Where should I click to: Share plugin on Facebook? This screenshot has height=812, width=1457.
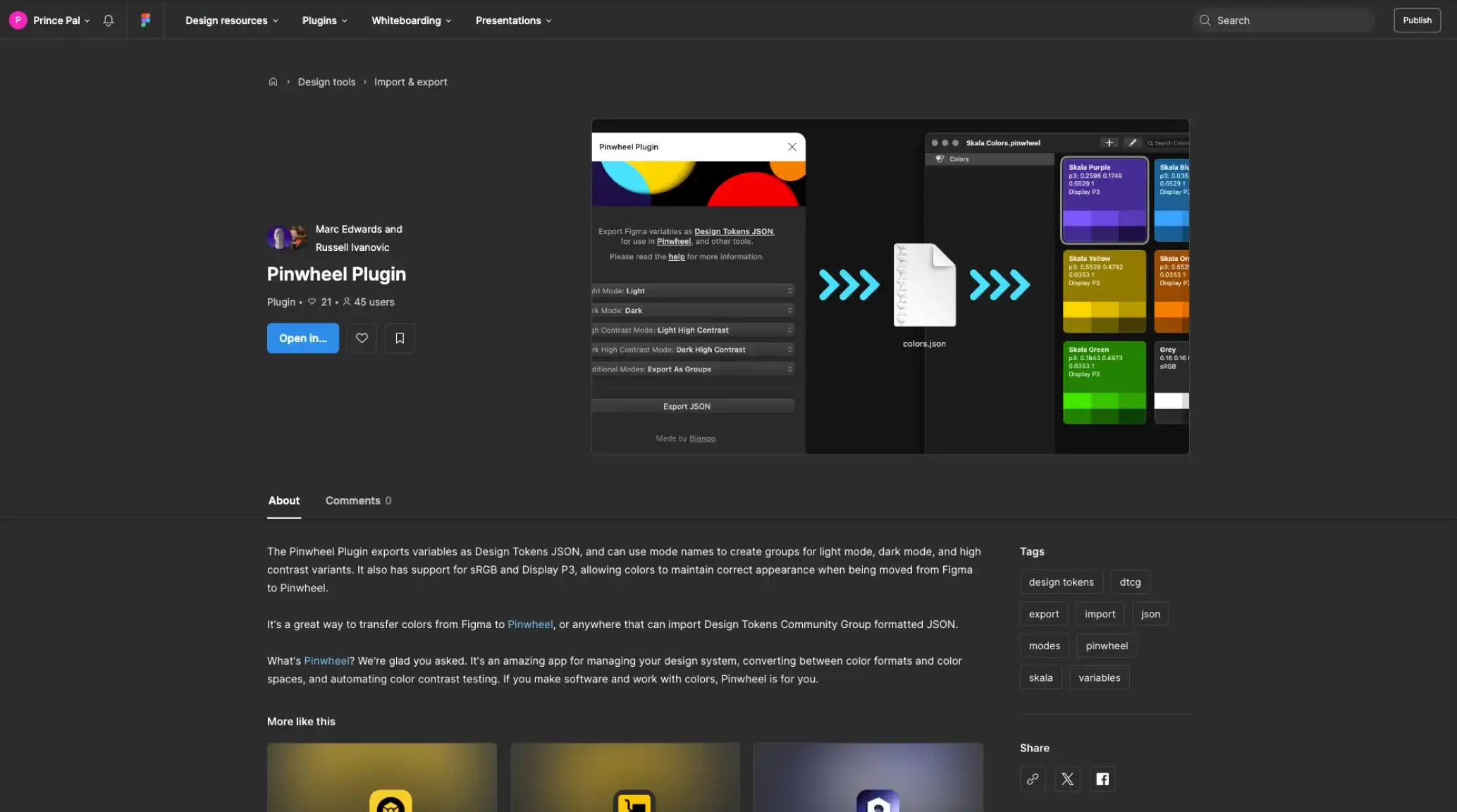[x=1102, y=779]
